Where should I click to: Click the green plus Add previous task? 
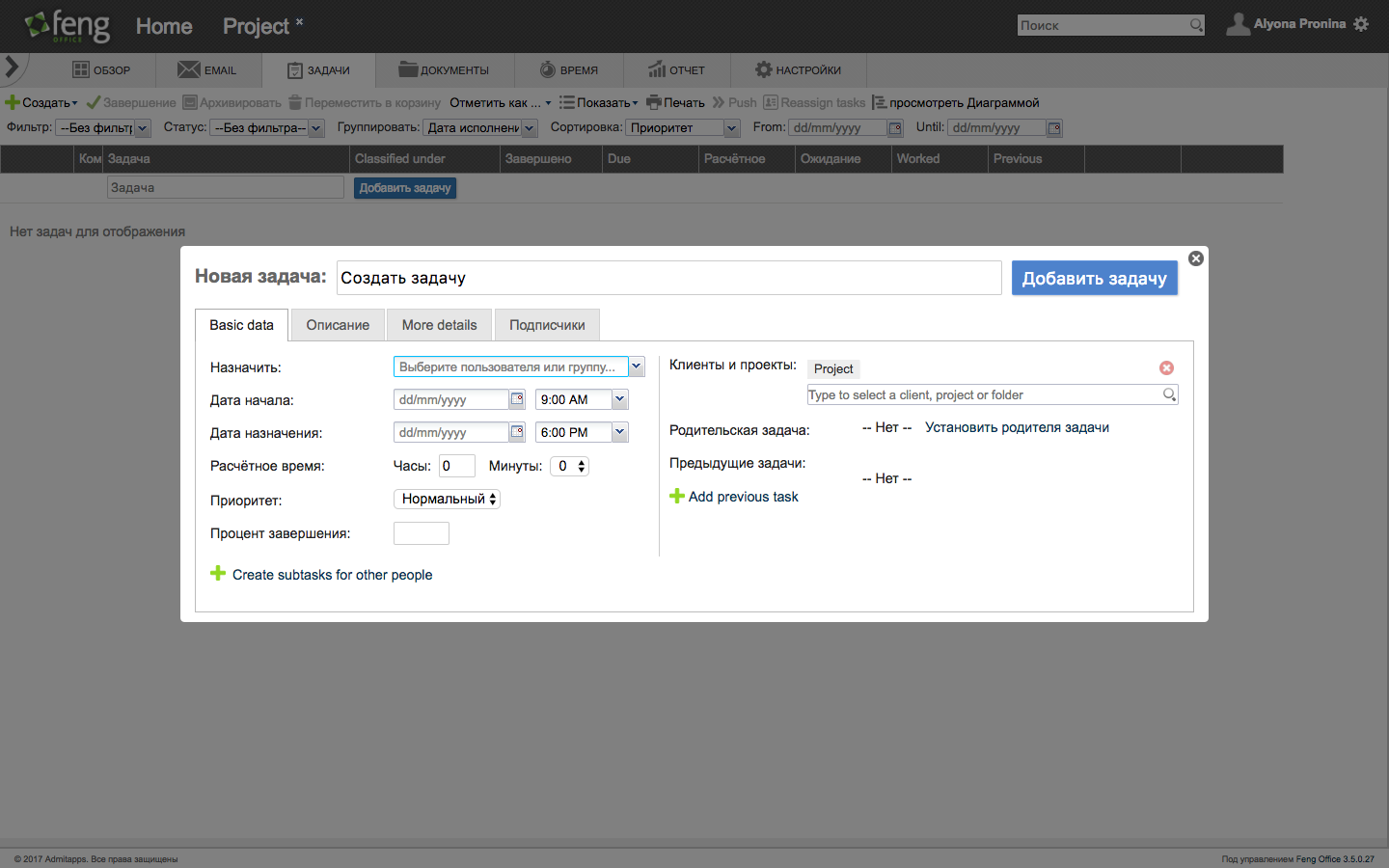click(677, 497)
